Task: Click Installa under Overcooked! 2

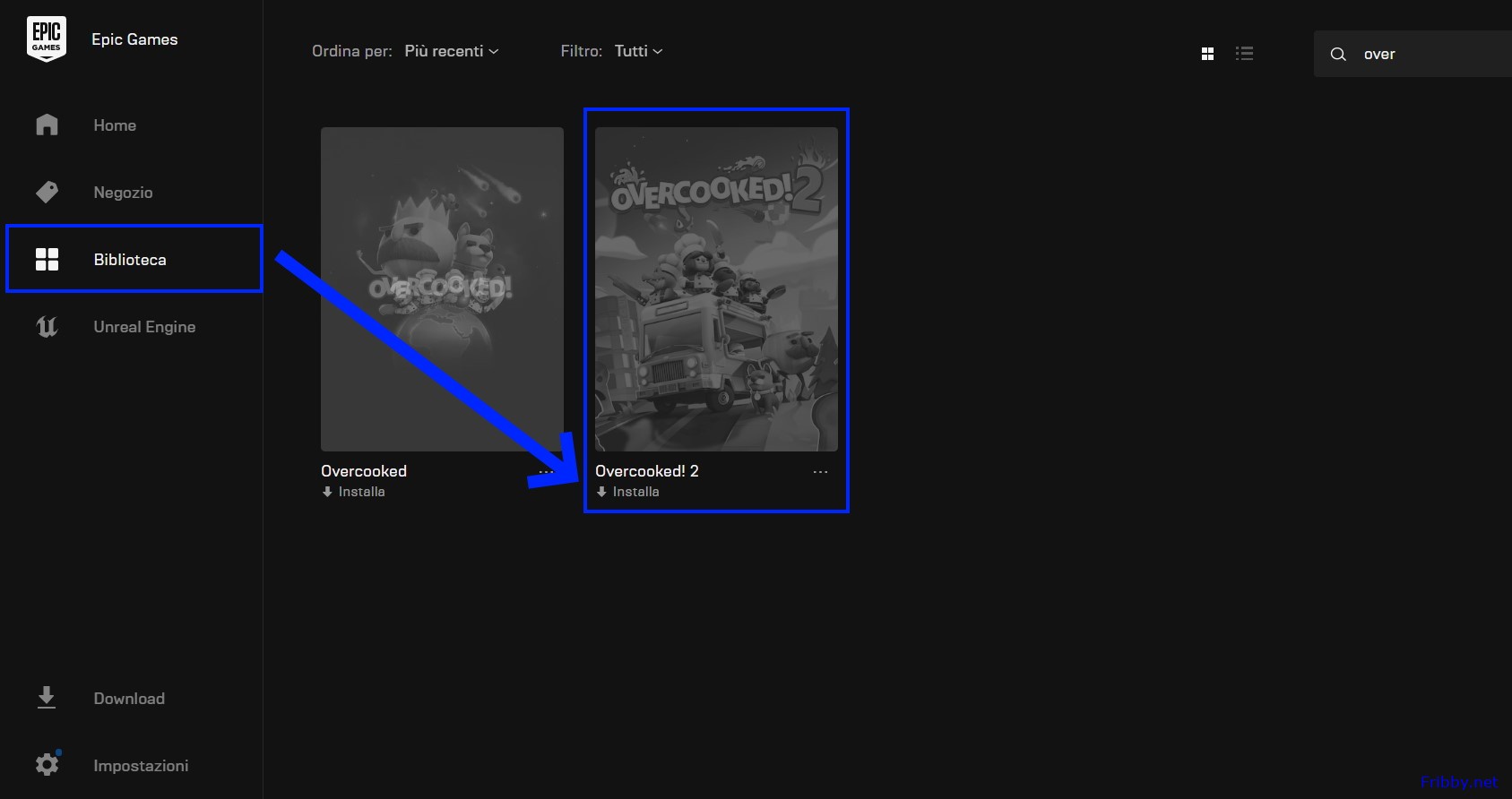Action: click(x=635, y=492)
